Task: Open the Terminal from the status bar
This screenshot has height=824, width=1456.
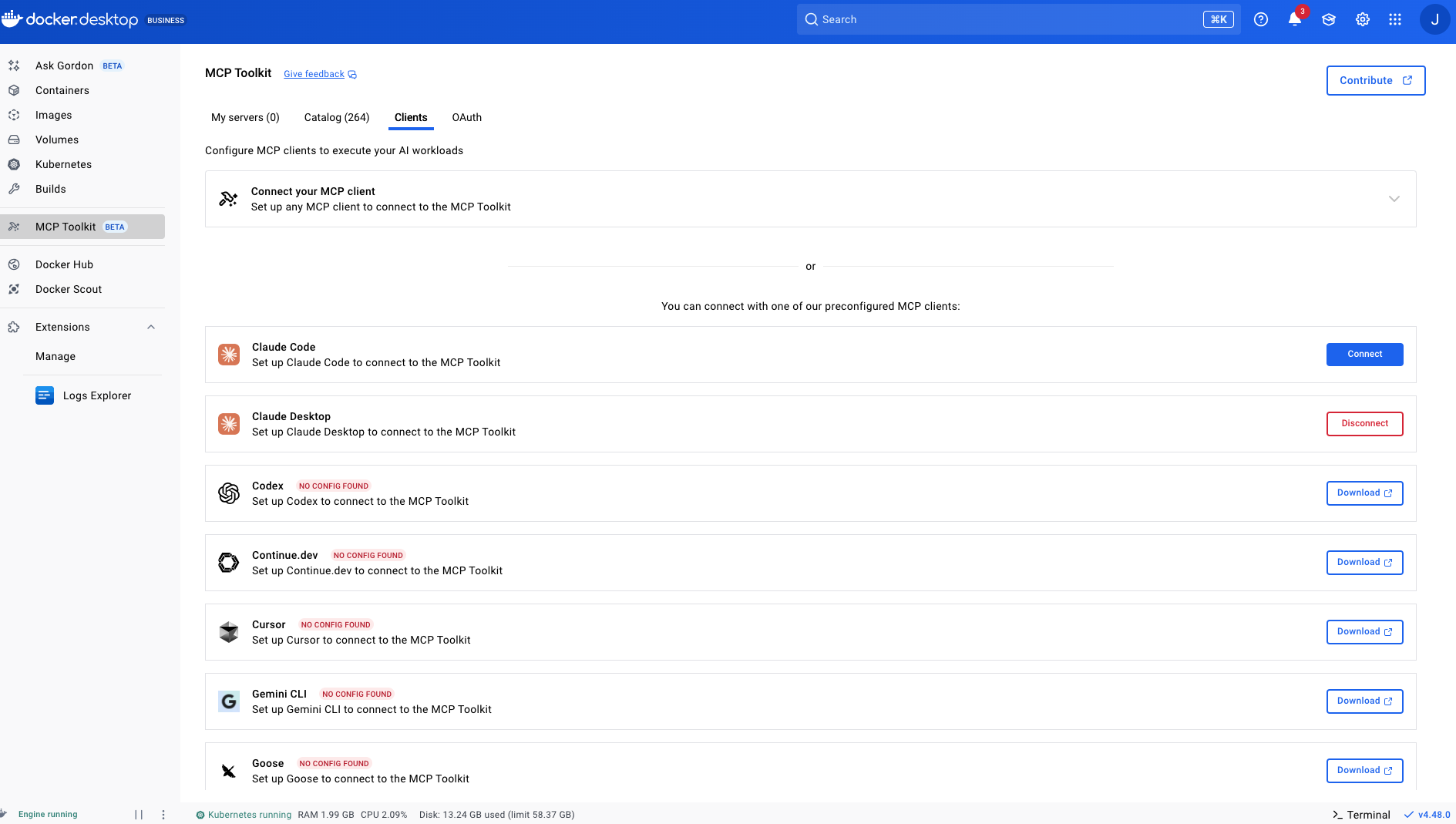Action: 1361,815
